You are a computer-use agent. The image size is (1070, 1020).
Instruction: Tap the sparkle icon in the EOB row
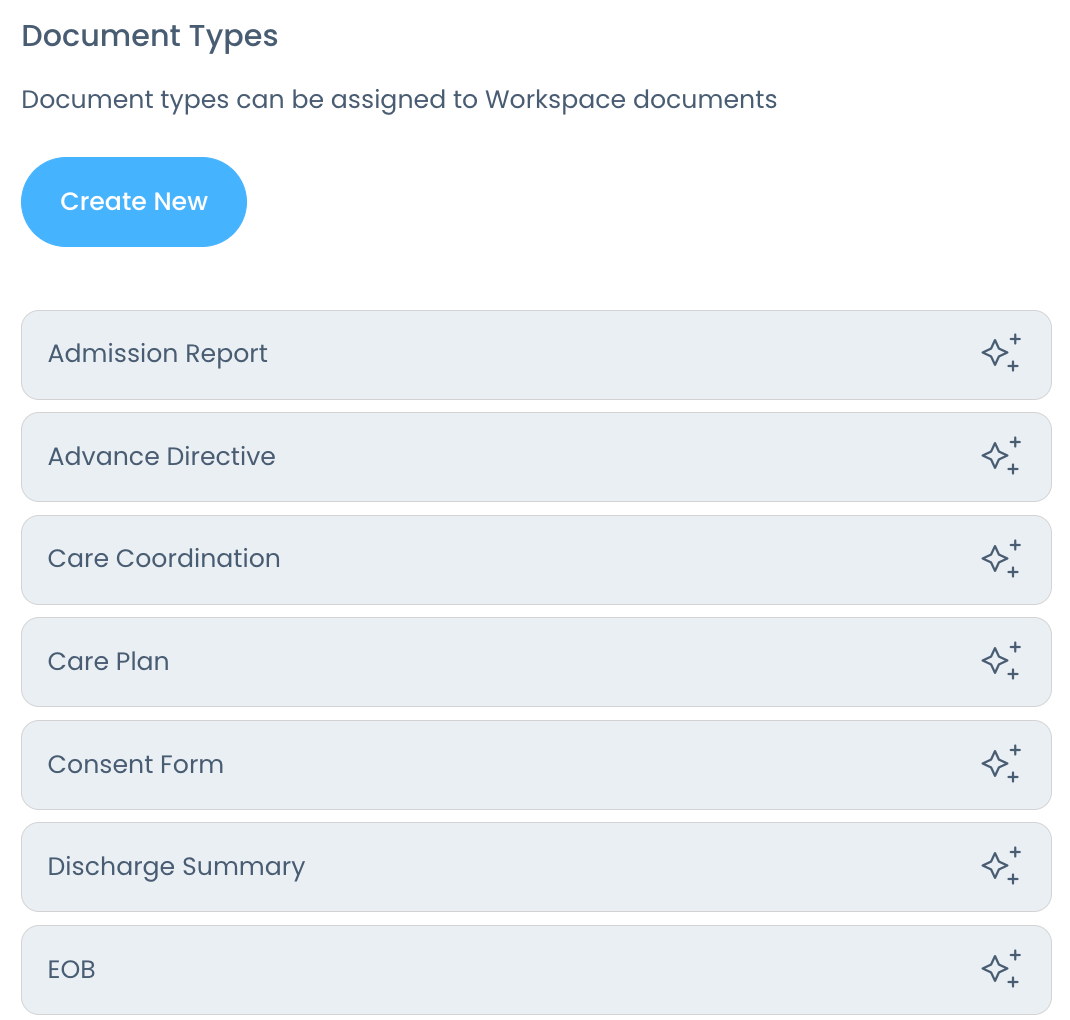point(1000,970)
